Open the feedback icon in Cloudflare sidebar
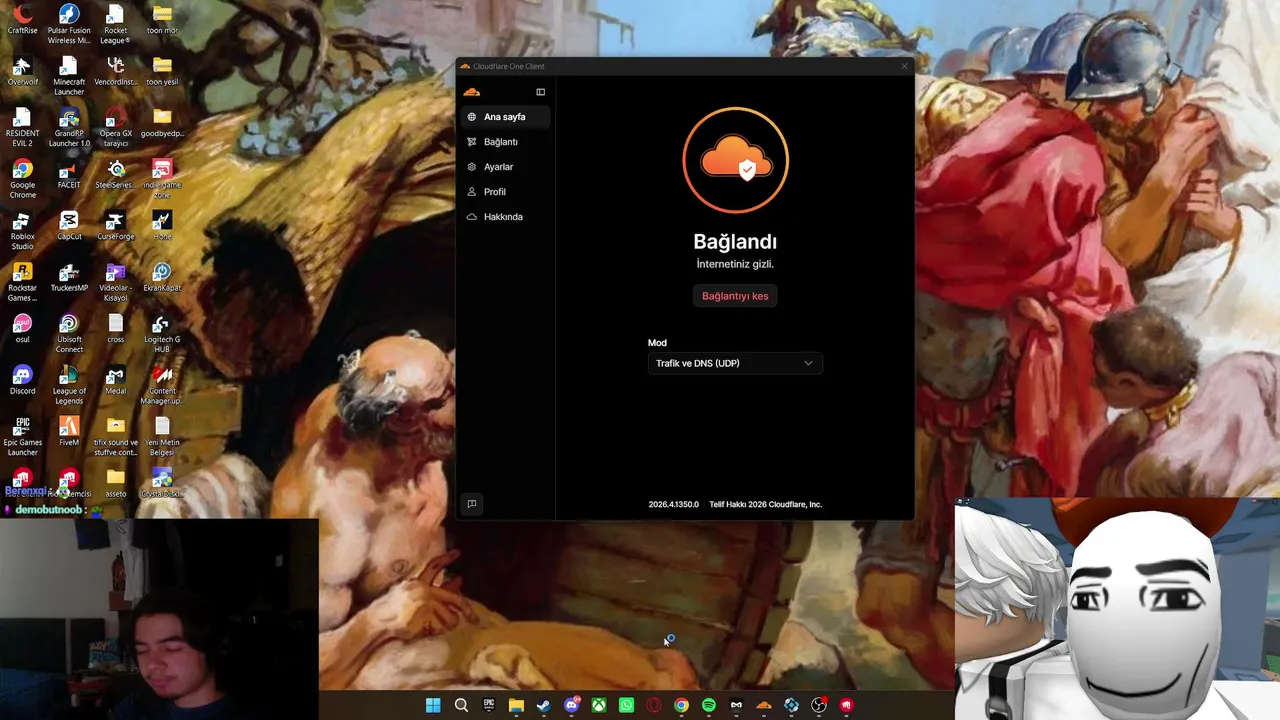 (x=472, y=504)
